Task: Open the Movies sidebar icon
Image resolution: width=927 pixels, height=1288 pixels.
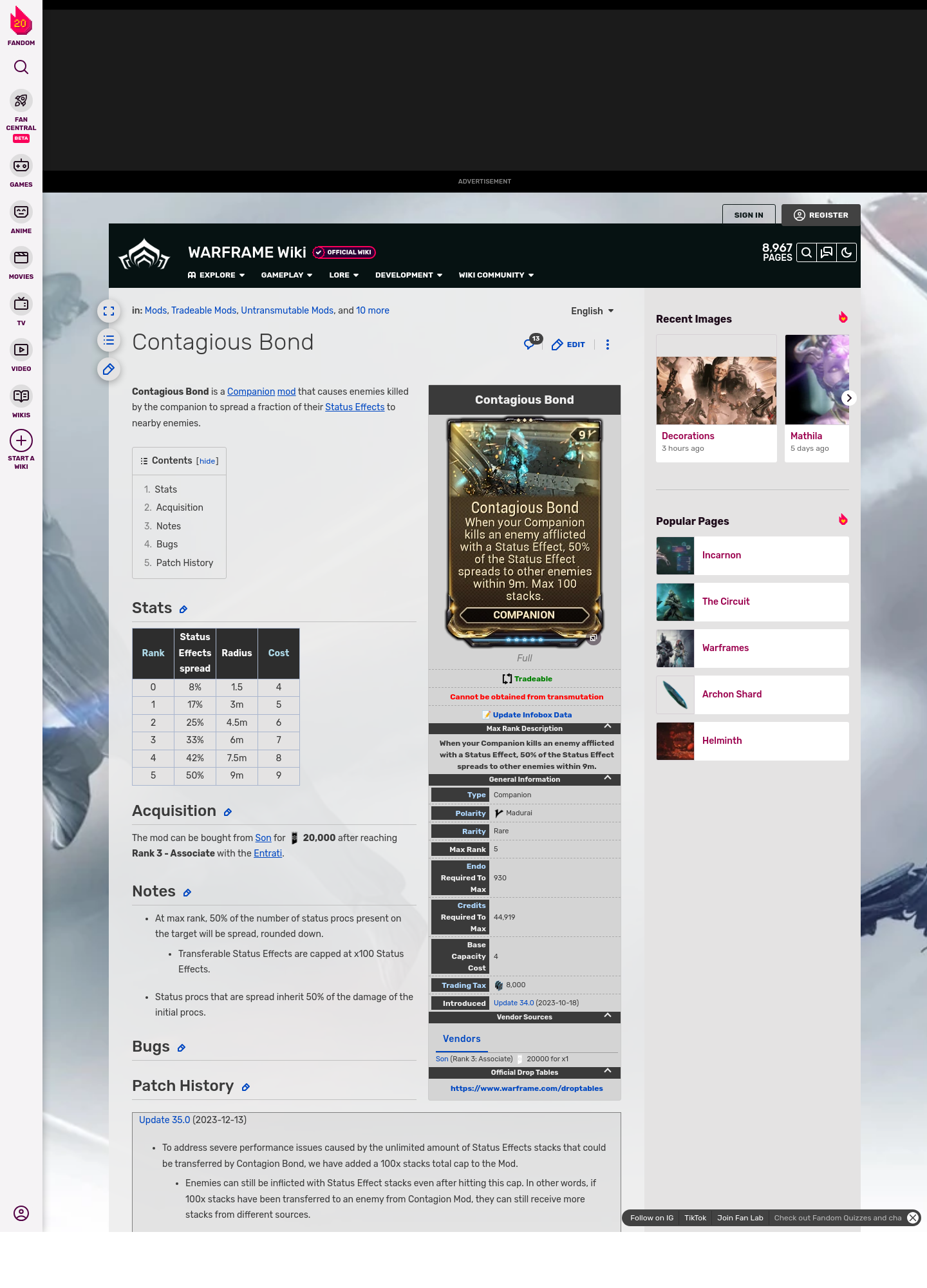Action: pos(21,258)
